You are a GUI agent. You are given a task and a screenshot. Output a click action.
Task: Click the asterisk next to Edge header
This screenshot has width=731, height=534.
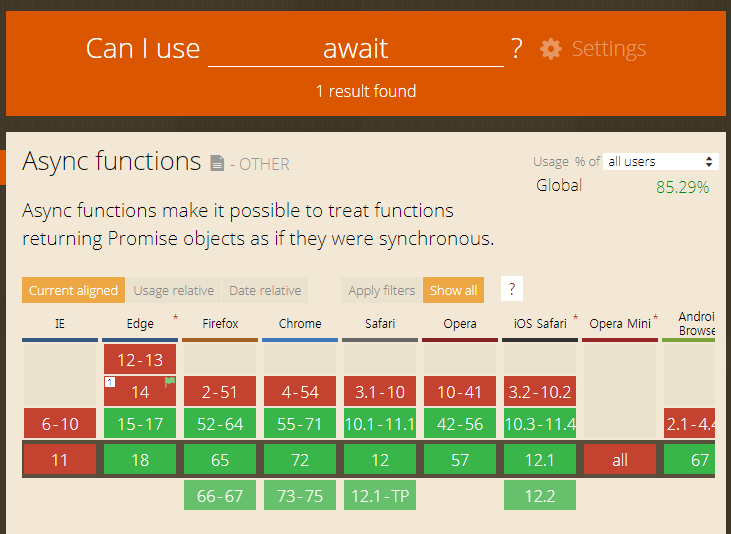[175, 318]
